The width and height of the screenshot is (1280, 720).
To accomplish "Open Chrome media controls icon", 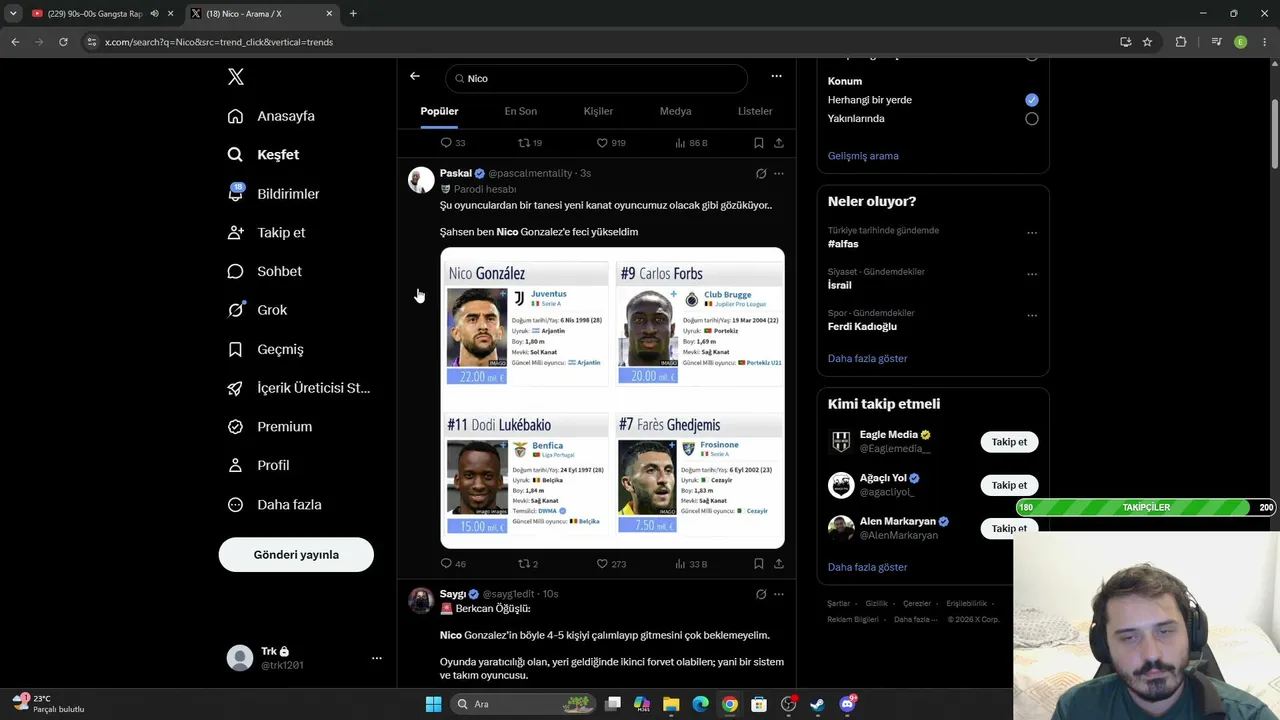I will coord(1216,42).
